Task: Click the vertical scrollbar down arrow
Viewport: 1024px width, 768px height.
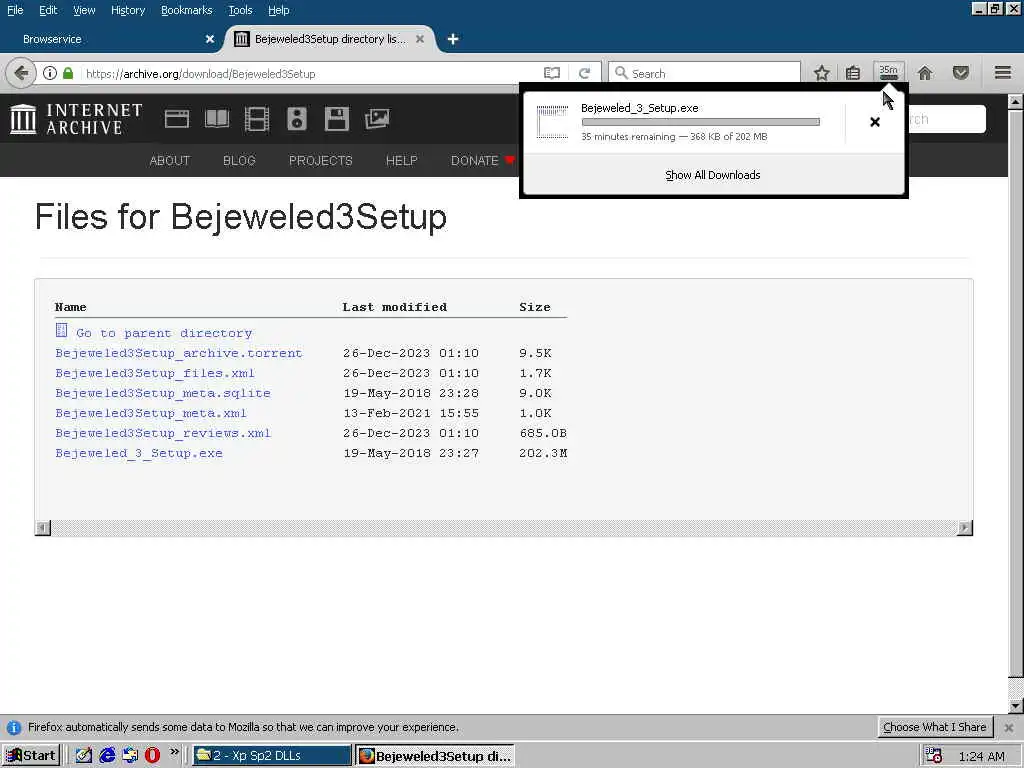Action: click(x=1016, y=705)
